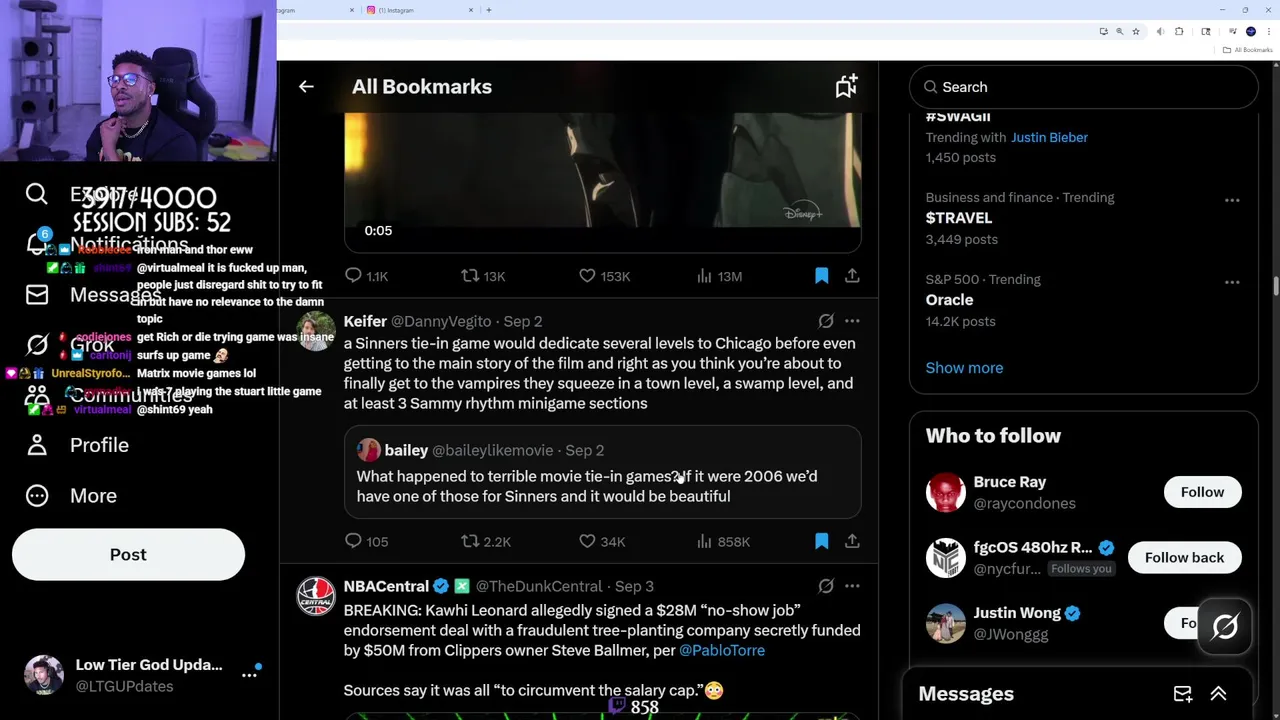1280x720 pixels.
Task: Open a new browser tab
Action: (x=489, y=10)
